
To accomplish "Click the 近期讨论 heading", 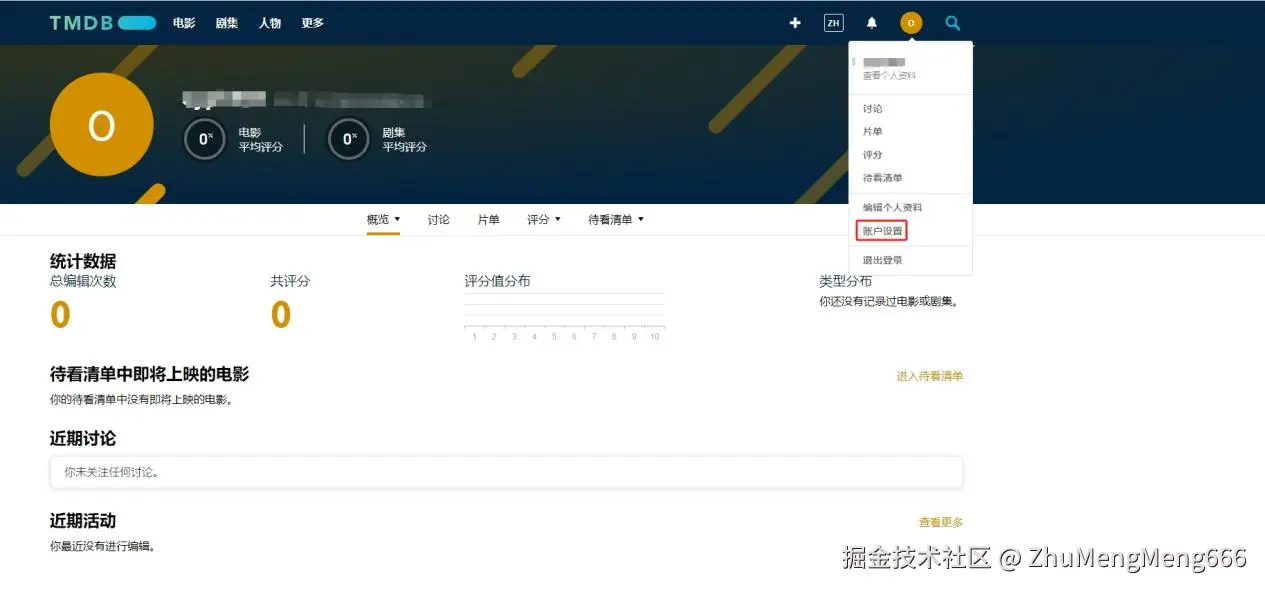I will click(83, 439).
